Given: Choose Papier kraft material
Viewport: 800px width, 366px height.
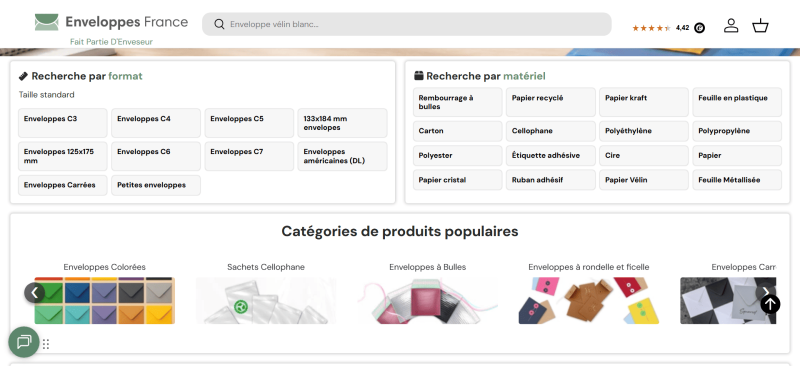Looking at the screenshot, I should coord(644,102).
